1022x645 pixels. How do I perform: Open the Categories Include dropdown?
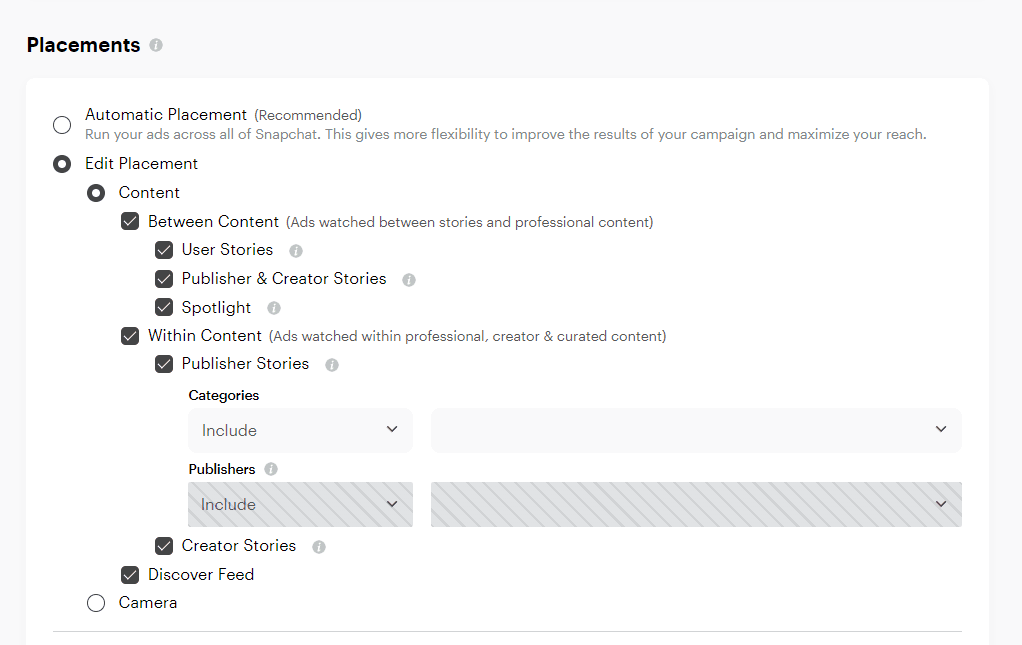coord(300,430)
